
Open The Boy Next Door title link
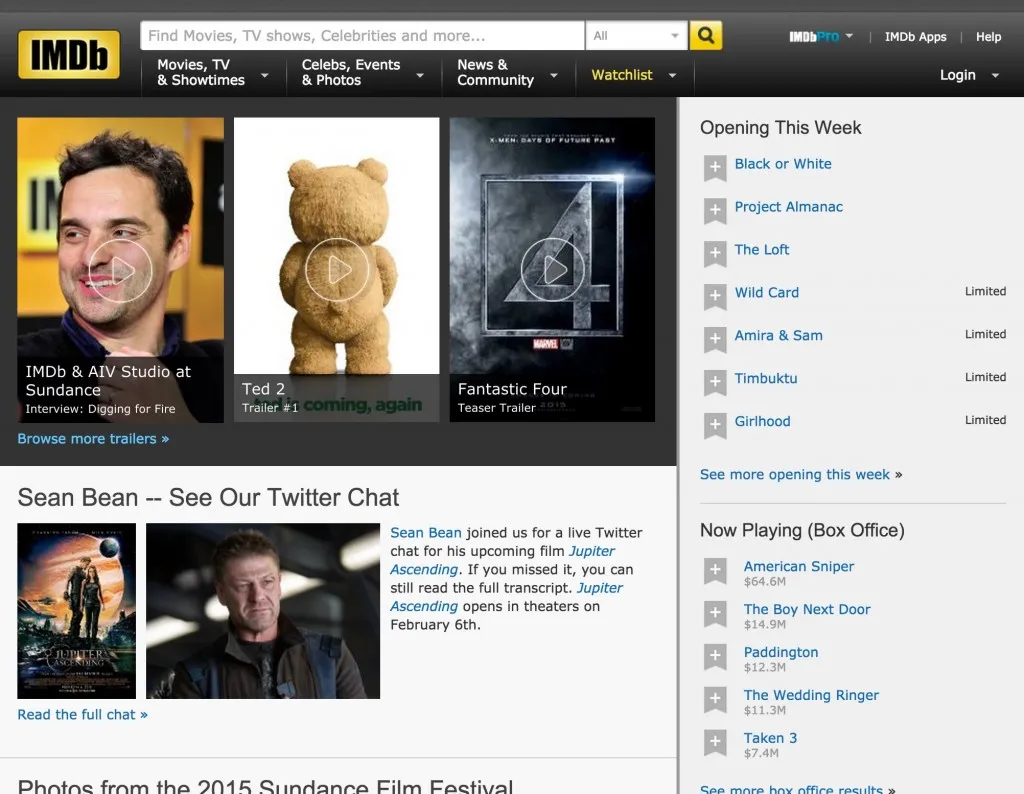point(807,609)
